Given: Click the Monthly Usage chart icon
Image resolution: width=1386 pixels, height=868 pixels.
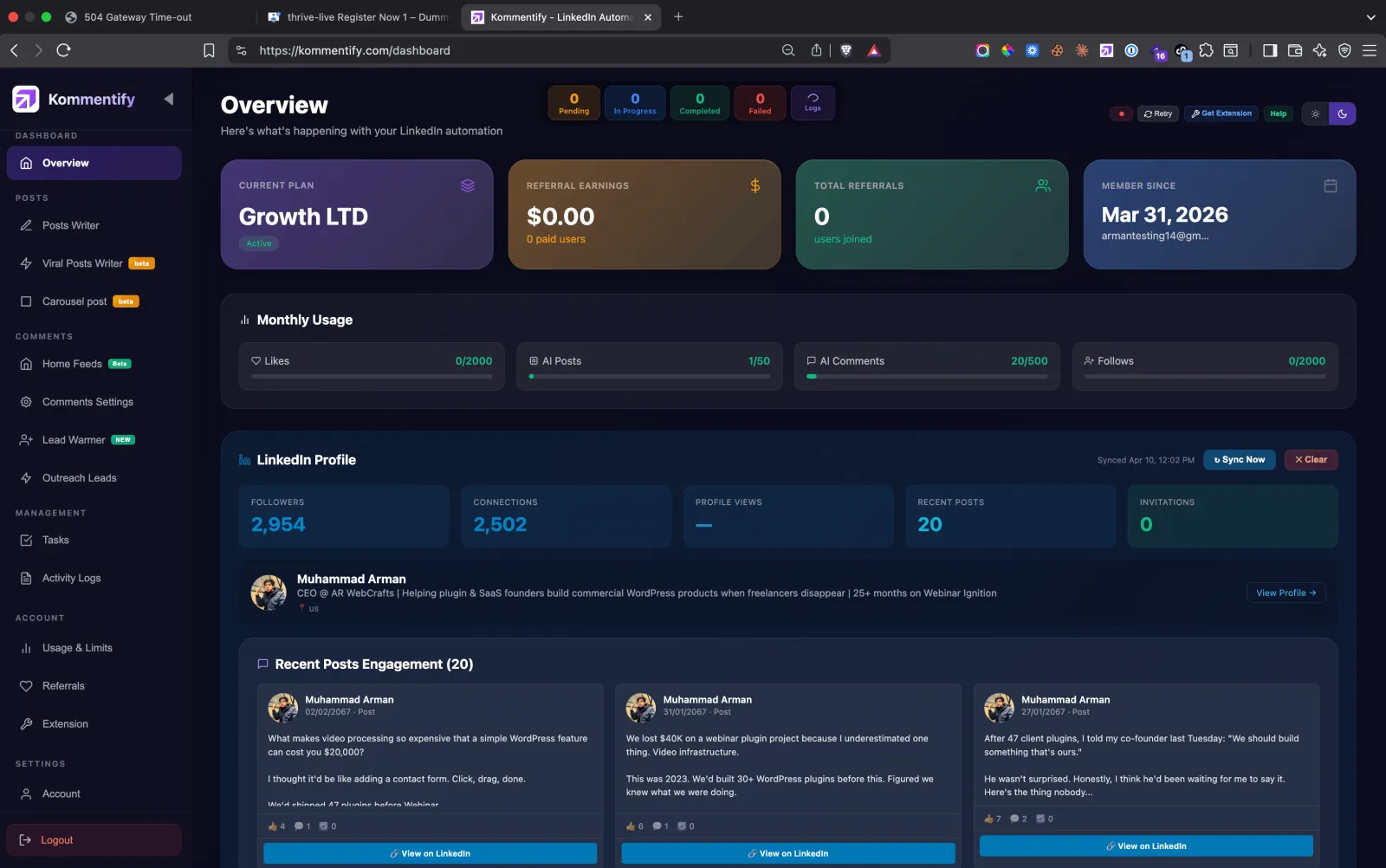Looking at the screenshot, I should [245, 320].
